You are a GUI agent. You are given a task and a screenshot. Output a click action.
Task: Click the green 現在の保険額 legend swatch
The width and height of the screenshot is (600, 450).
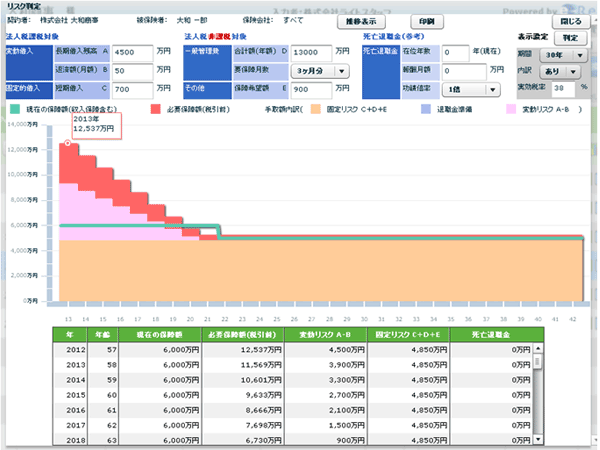coord(15,109)
